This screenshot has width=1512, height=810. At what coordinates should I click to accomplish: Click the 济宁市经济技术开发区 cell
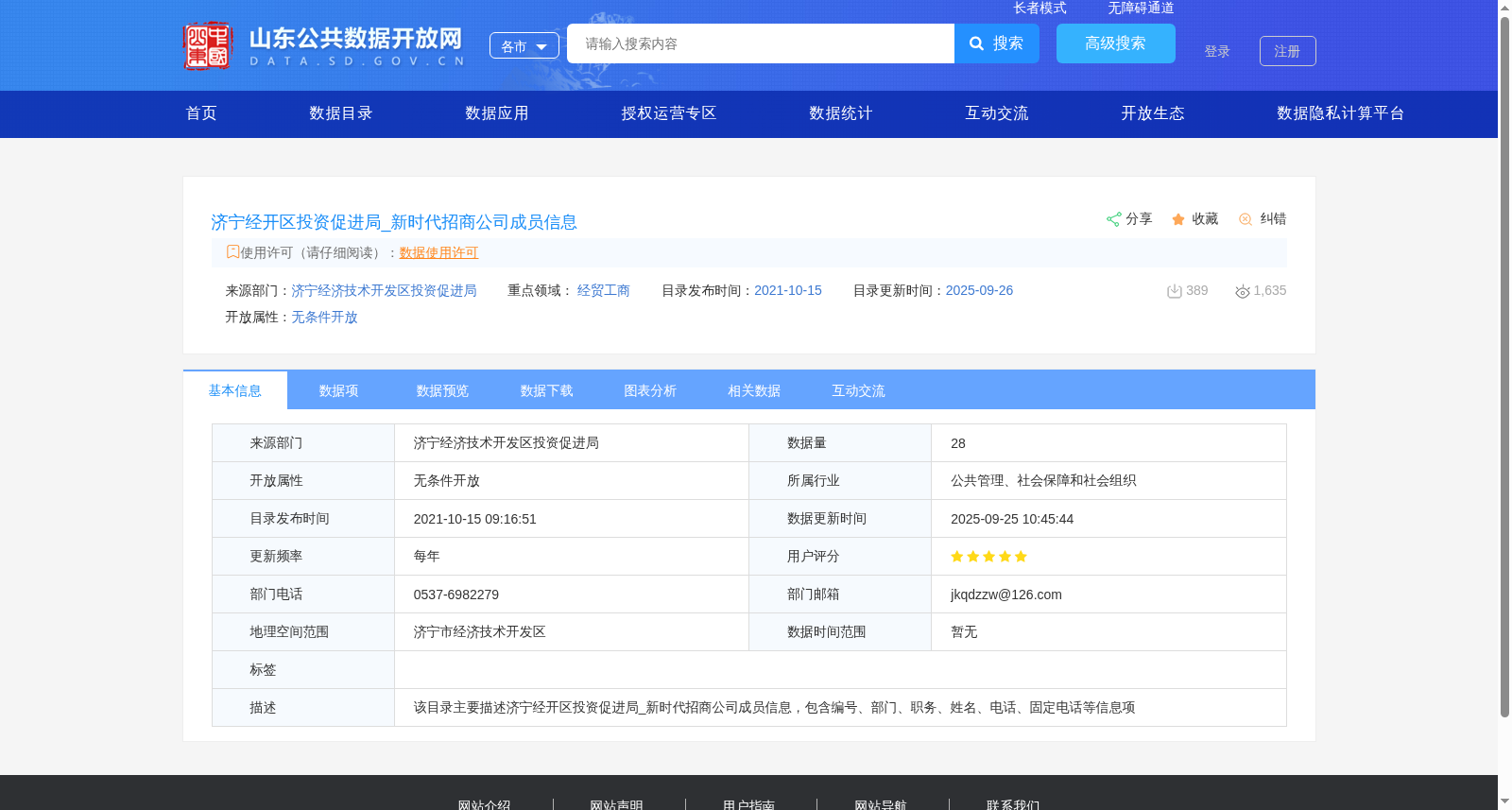(x=480, y=632)
